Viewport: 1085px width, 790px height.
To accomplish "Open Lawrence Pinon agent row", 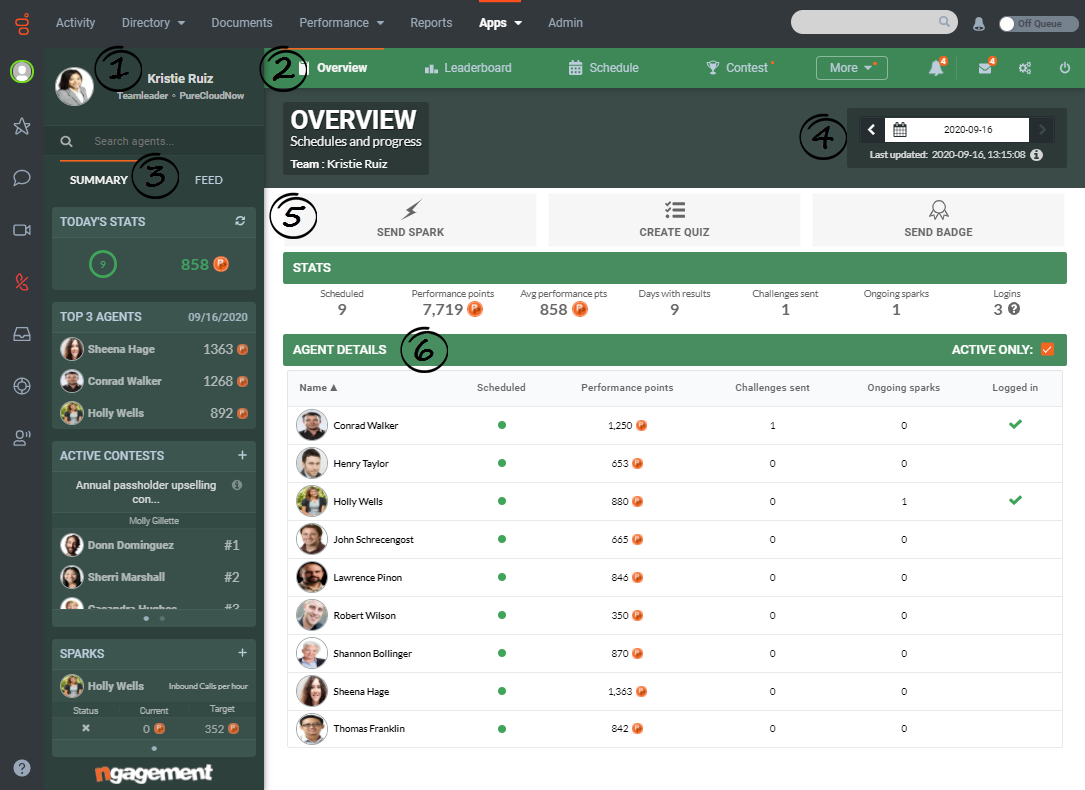I will pyautogui.click(x=674, y=578).
